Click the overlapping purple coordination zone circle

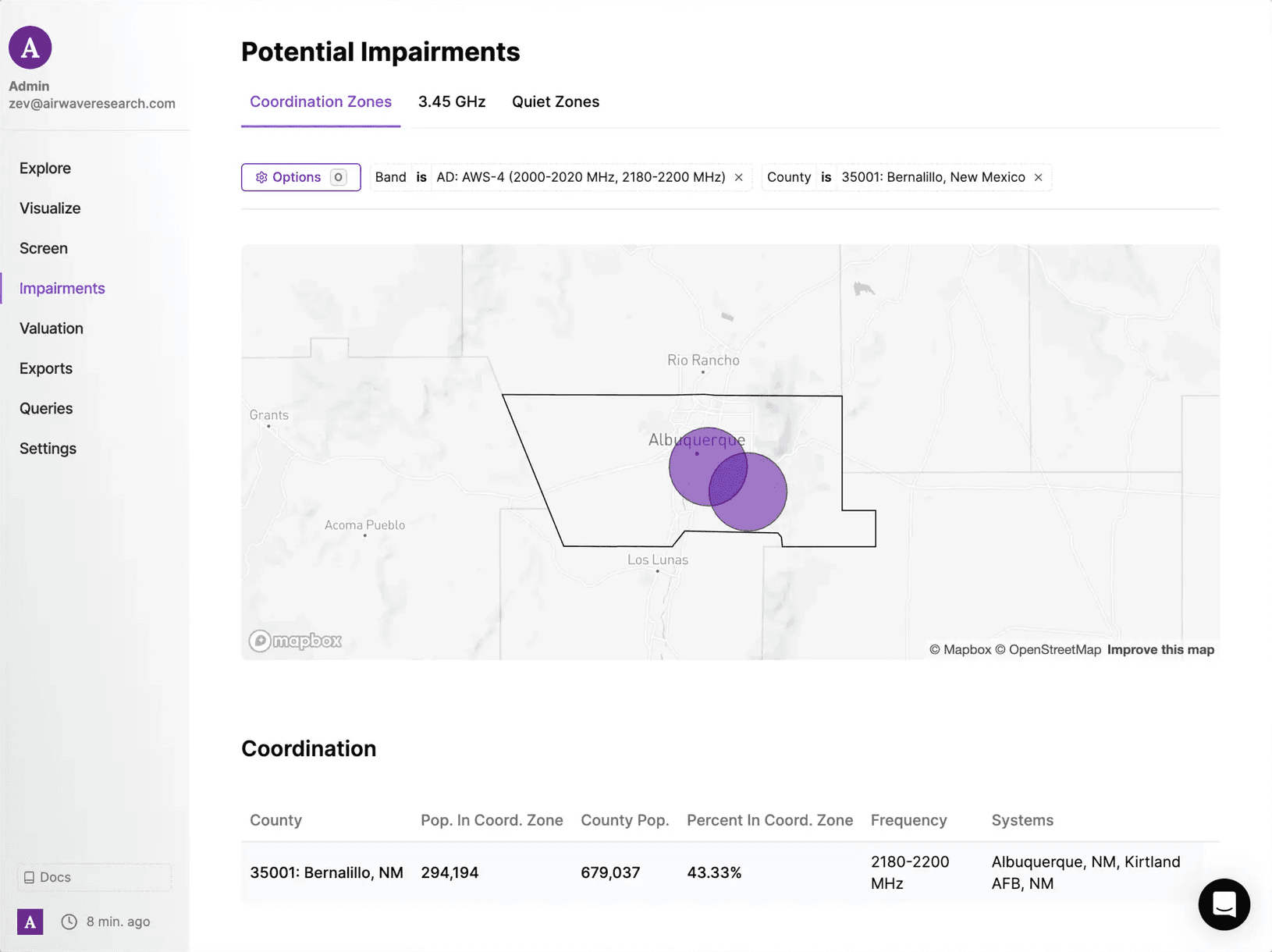[x=727, y=479]
